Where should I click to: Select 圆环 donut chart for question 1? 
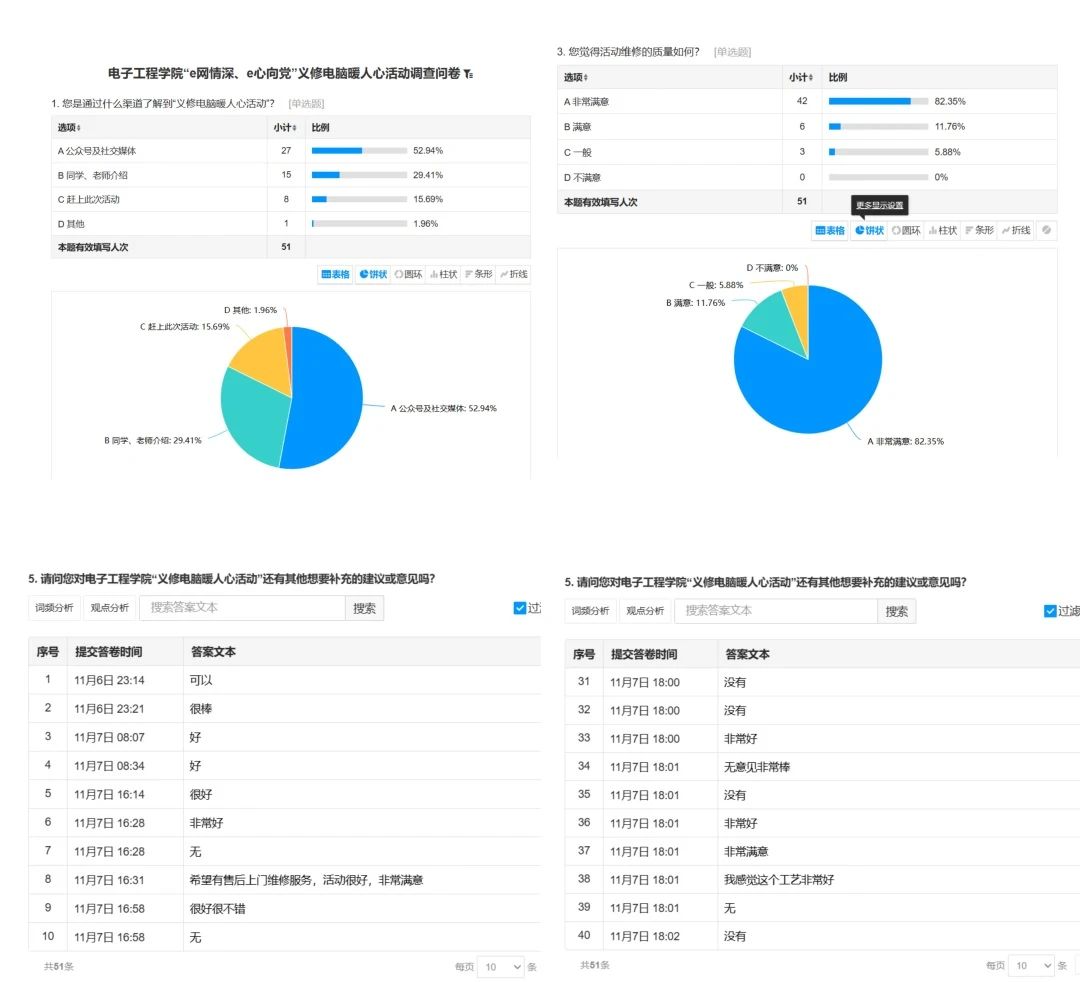[x=409, y=274]
